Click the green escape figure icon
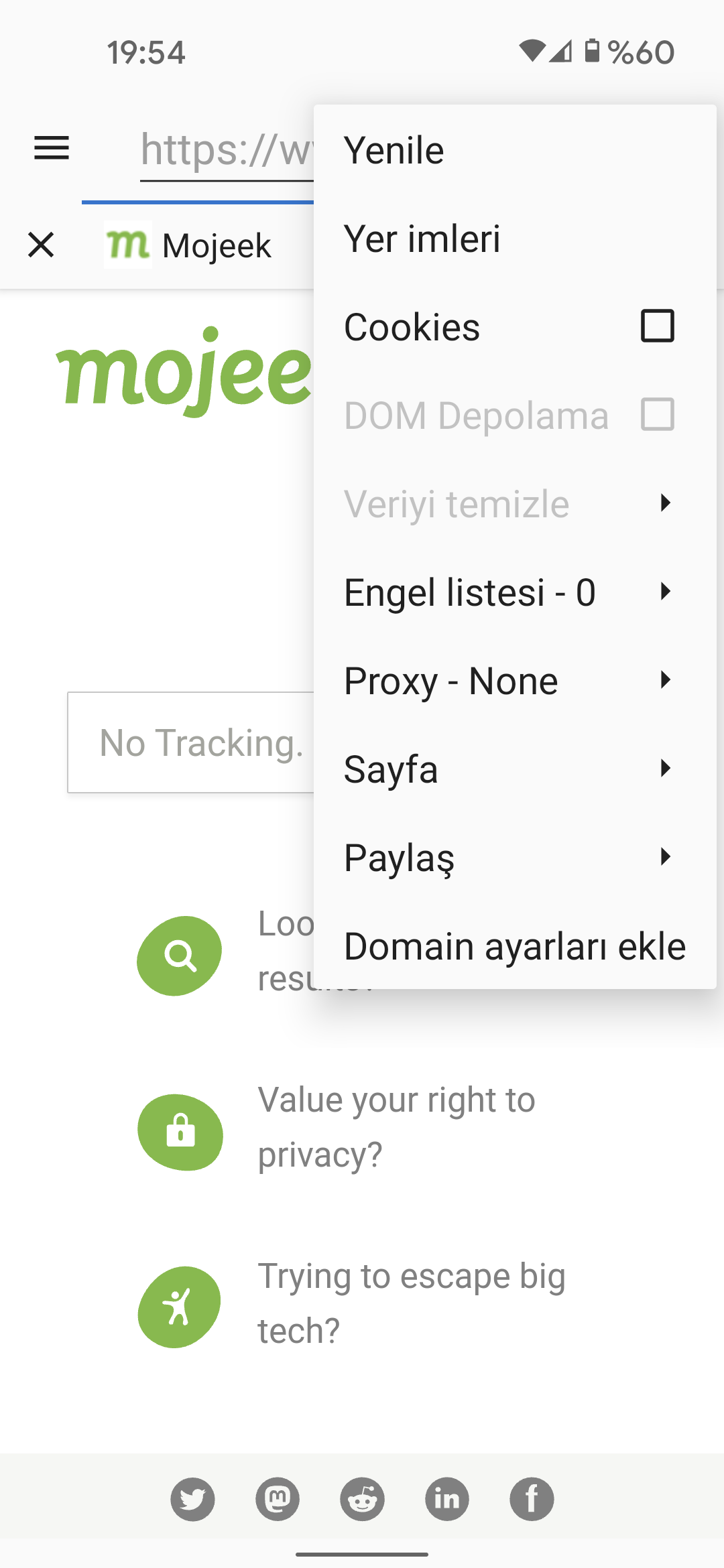724x1568 pixels. pyautogui.click(x=180, y=1307)
